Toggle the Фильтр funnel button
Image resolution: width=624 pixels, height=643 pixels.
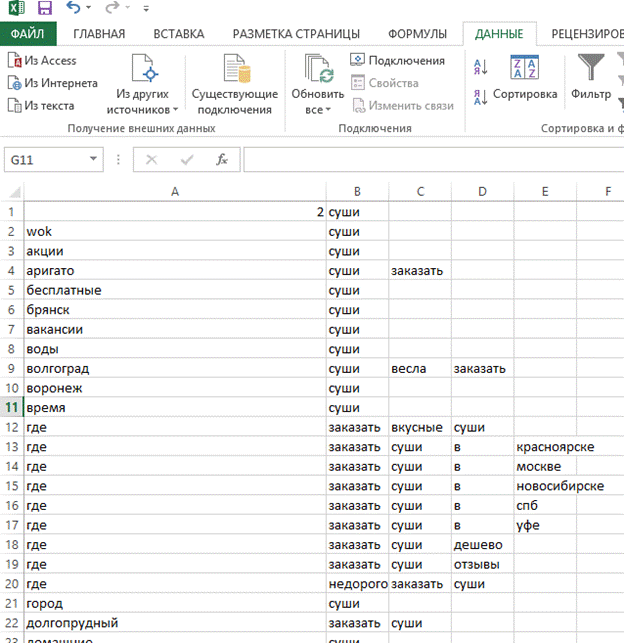pos(591,76)
